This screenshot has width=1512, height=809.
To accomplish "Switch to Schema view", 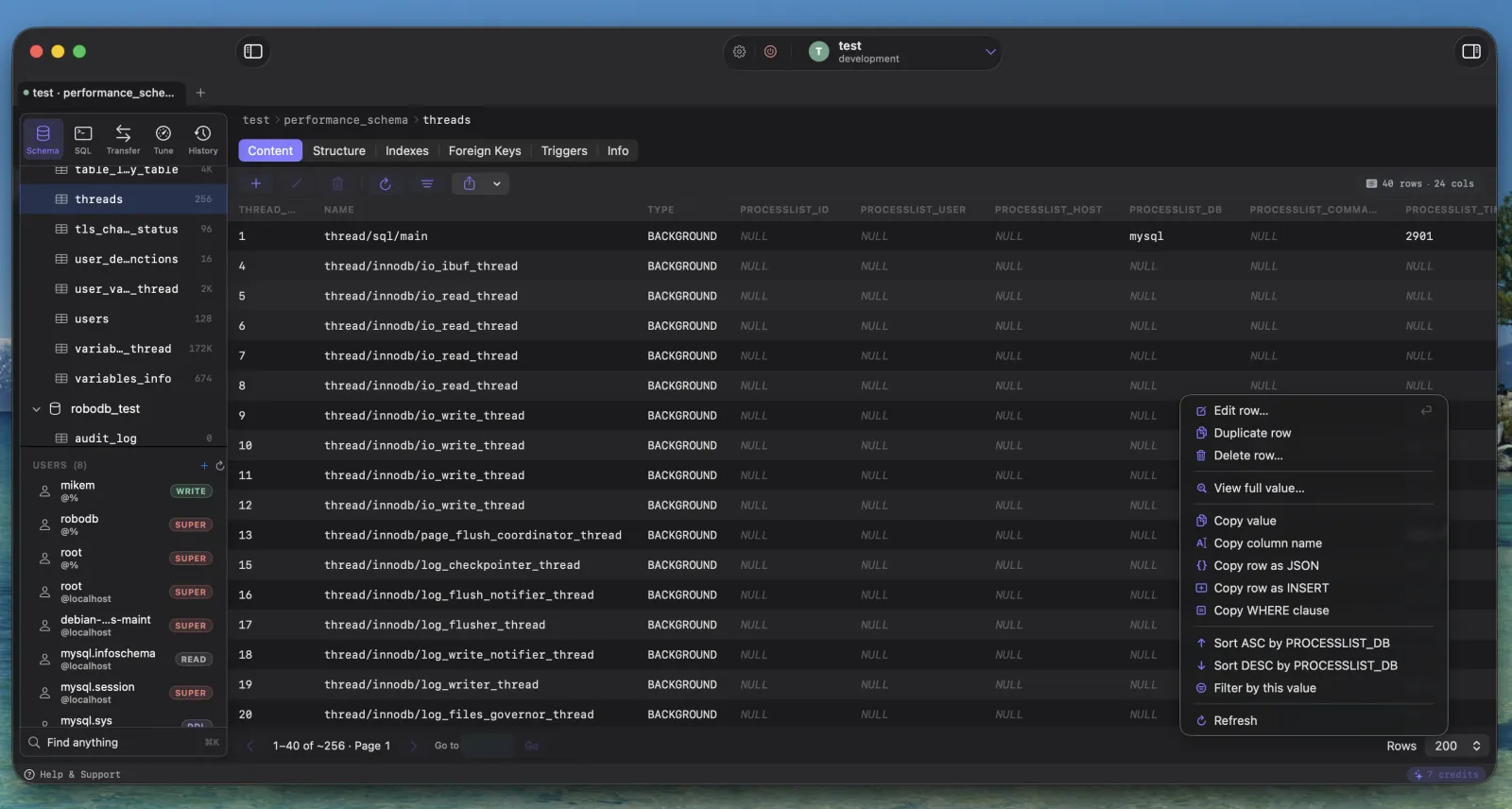I will (43, 138).
